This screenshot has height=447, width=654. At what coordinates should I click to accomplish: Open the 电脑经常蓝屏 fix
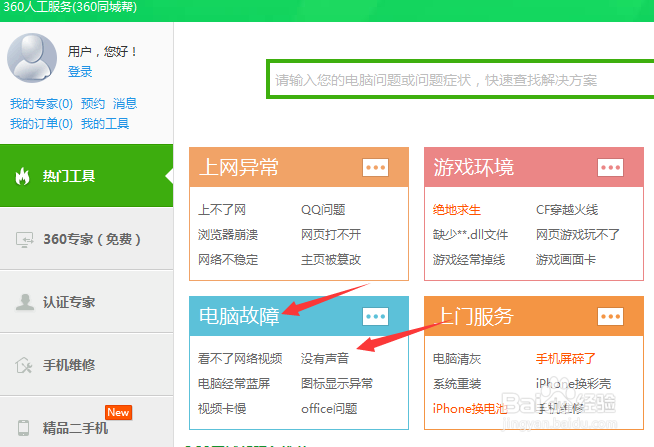pyautogui.click(x=234, y=383)
